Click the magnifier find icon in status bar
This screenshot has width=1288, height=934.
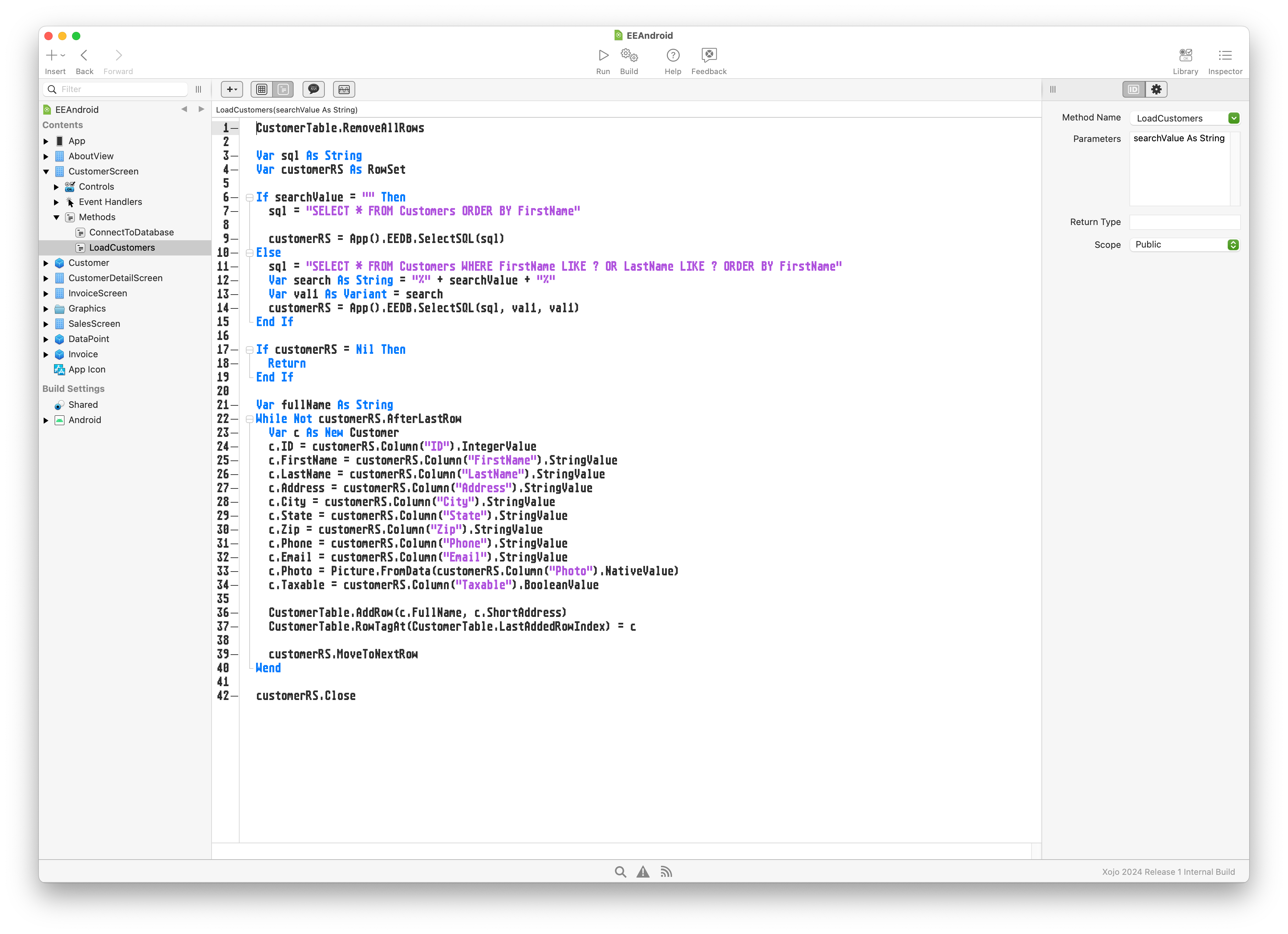(x=620, y=872)
